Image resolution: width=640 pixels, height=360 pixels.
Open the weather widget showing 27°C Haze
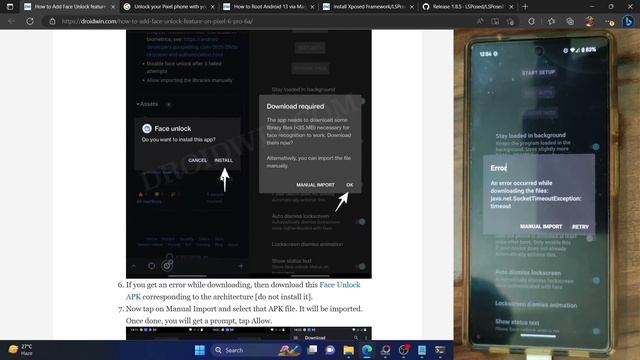click(x=20, y=350)
